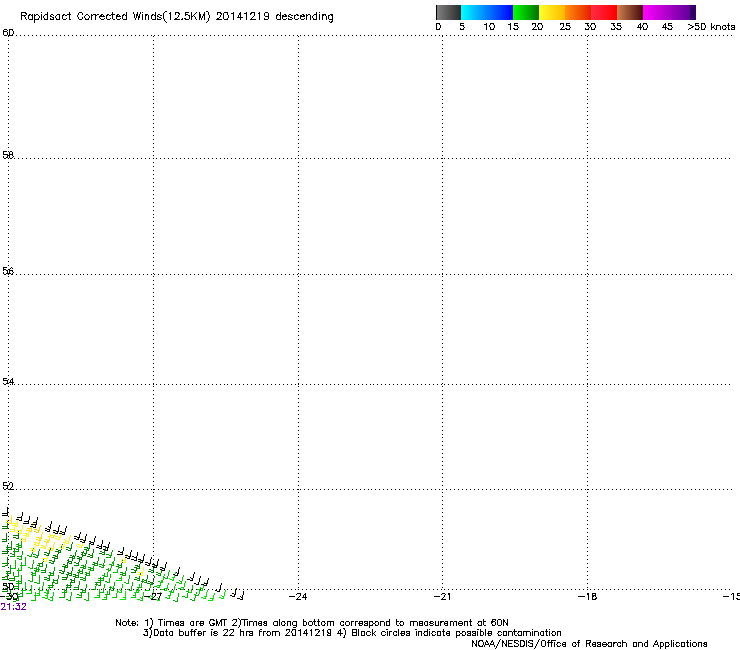Click the green 15-20 knots color segment
The height and width of the screenshot is (650, 740).
point(526,12)
